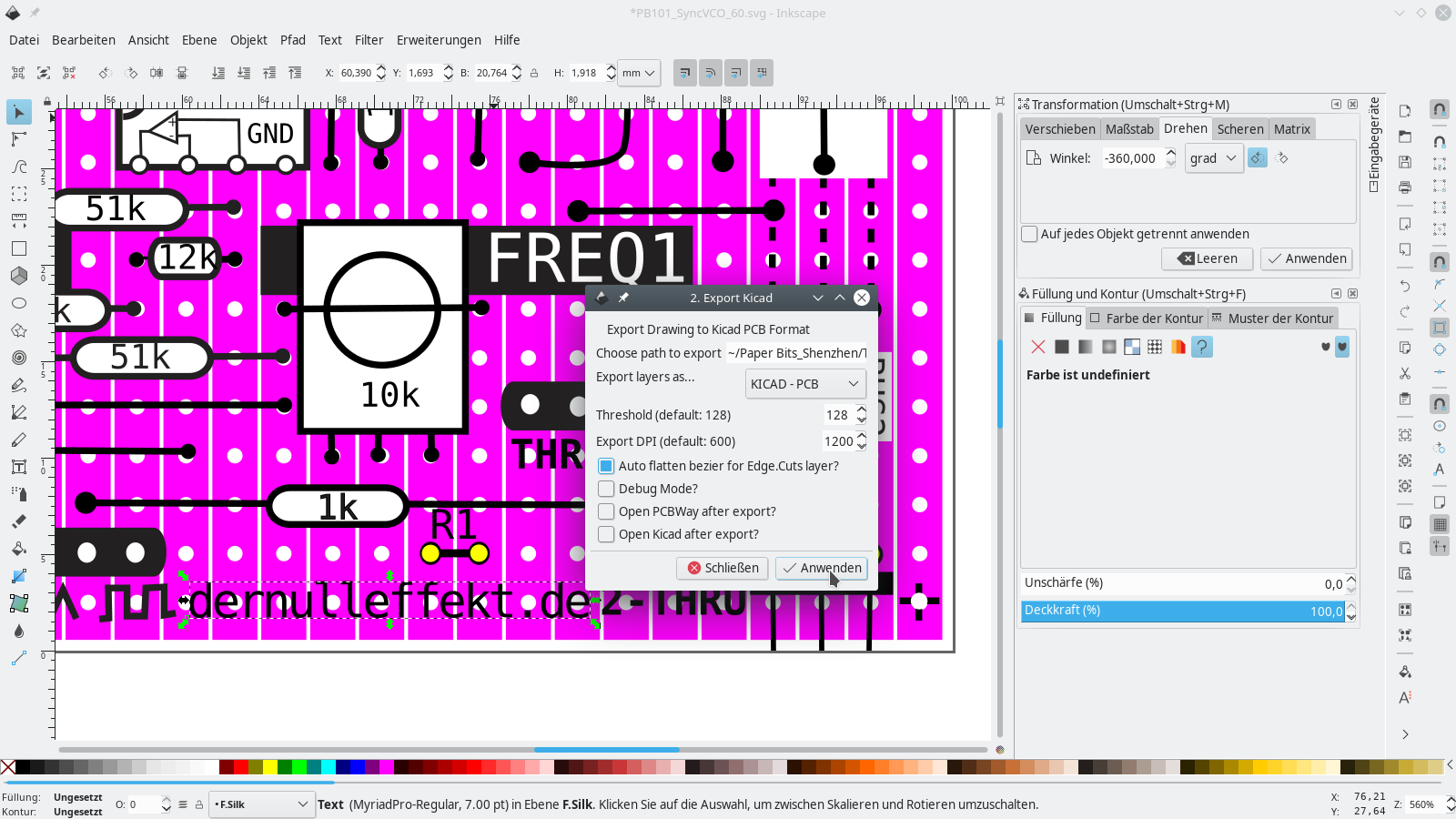
Task: Check Open PCBWay after export
Action: (x=606, y=511)
